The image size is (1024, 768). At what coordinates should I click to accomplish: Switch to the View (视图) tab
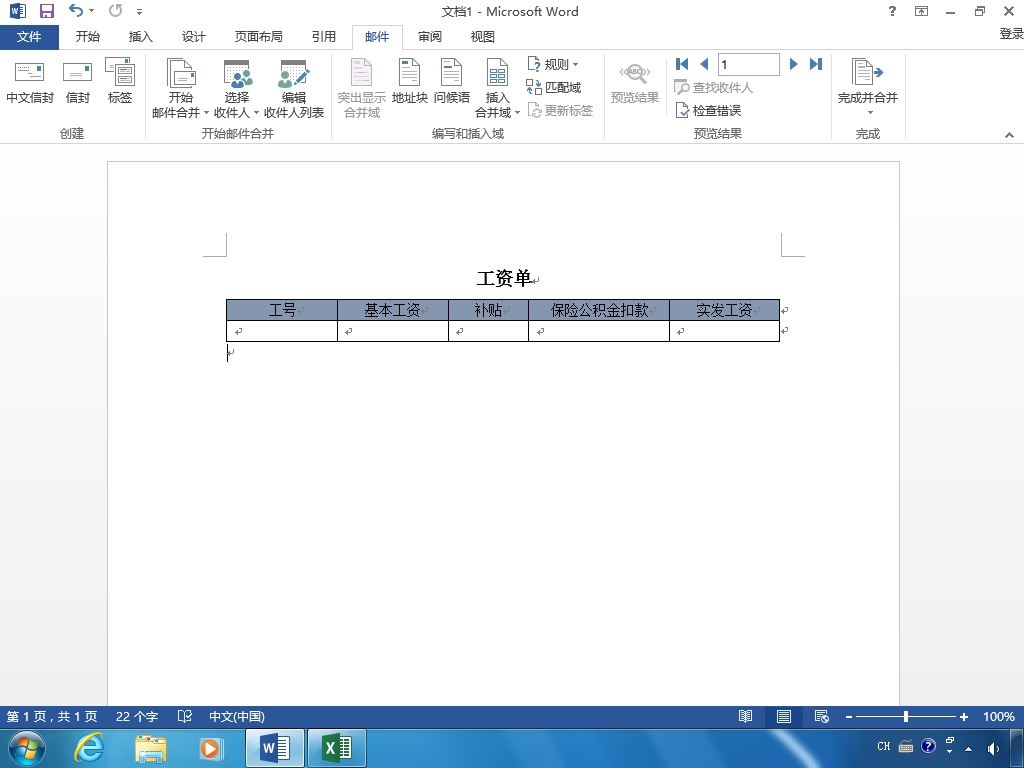coord(483,37)
